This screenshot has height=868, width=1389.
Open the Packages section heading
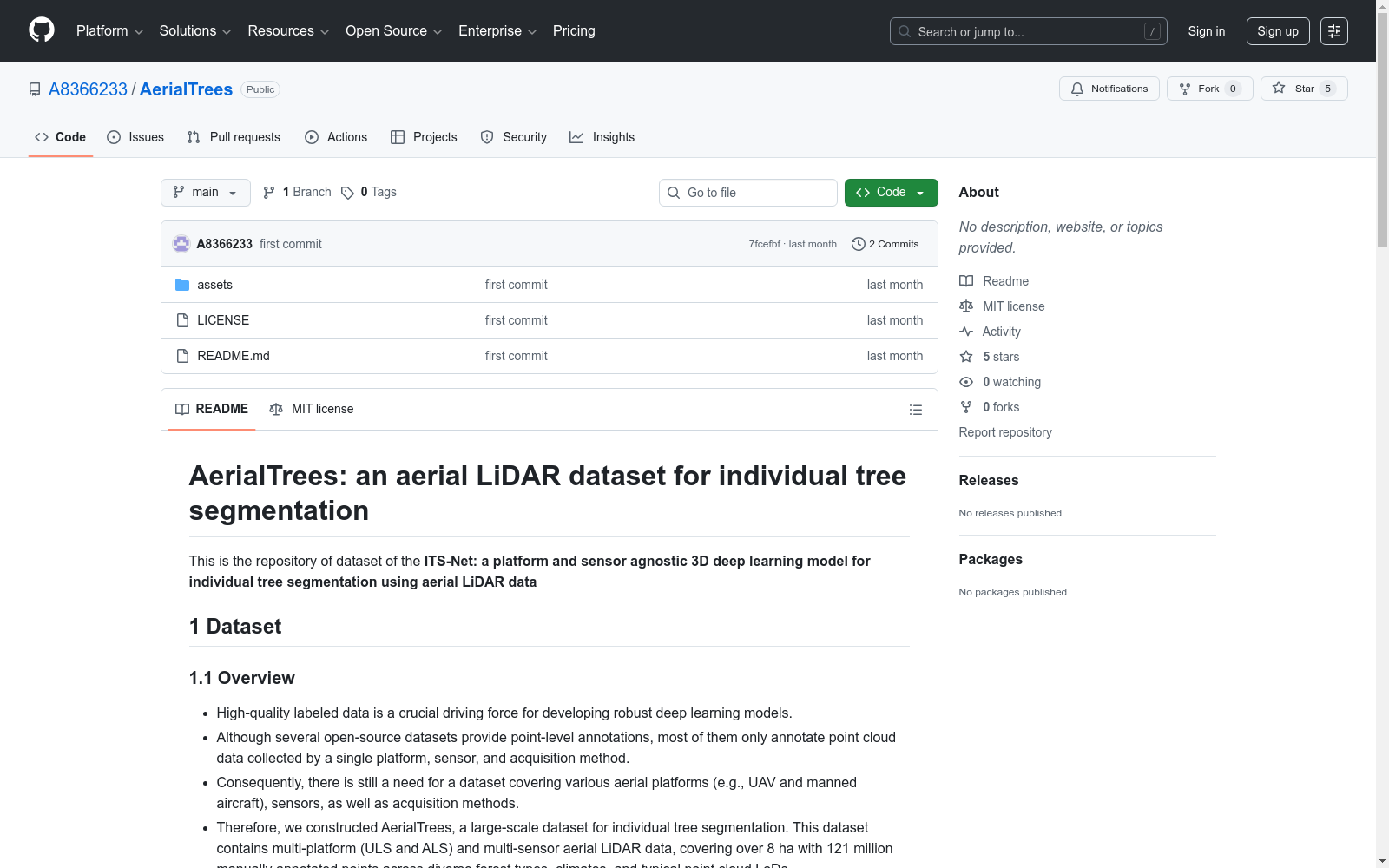[991, 559]
